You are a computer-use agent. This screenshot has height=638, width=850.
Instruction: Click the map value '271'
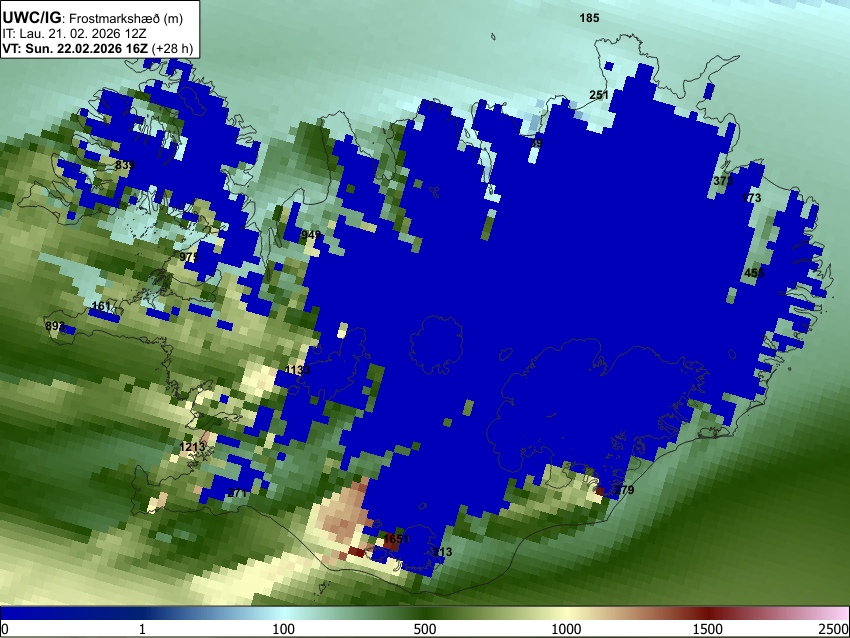[x=237, y=493]
